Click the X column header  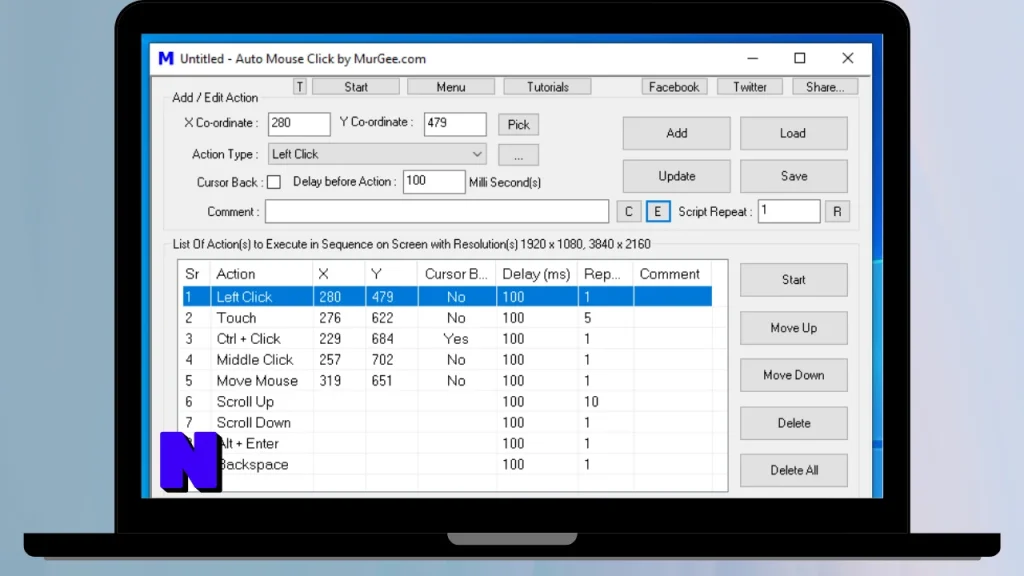[339, 274]
